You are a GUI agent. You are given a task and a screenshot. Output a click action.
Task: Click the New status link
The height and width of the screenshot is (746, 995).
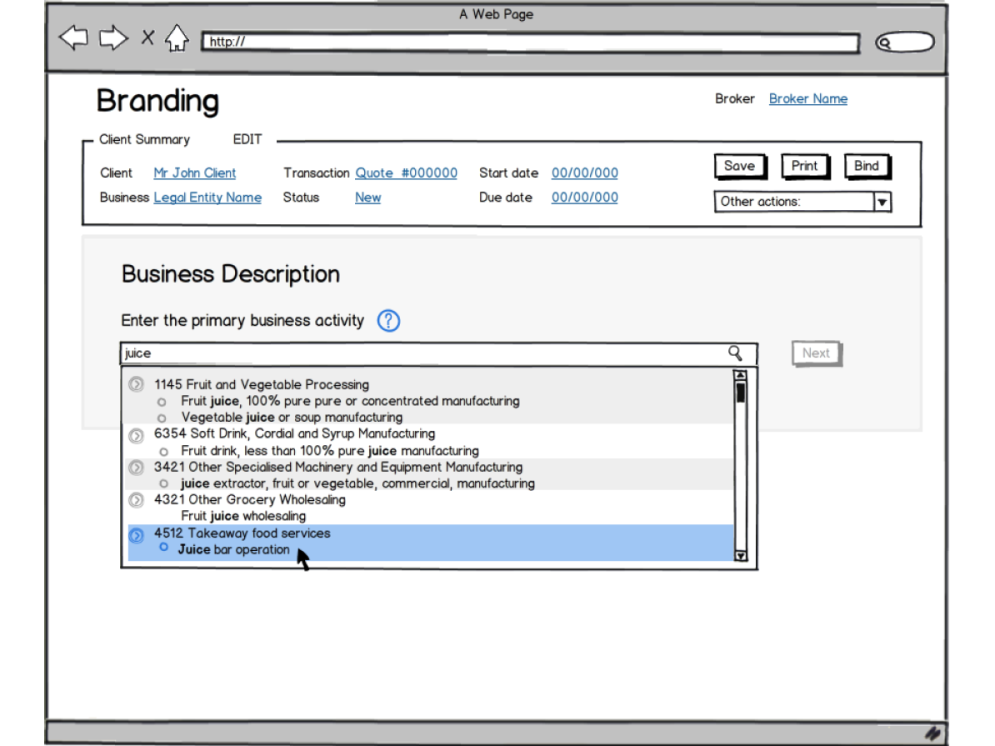[x=367, y=197]
